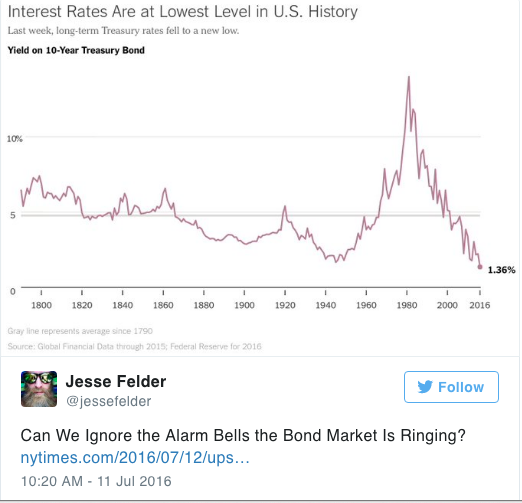Open the nytimes.com article link
Viewport: 522px width, 503px height.
[135, 458]
